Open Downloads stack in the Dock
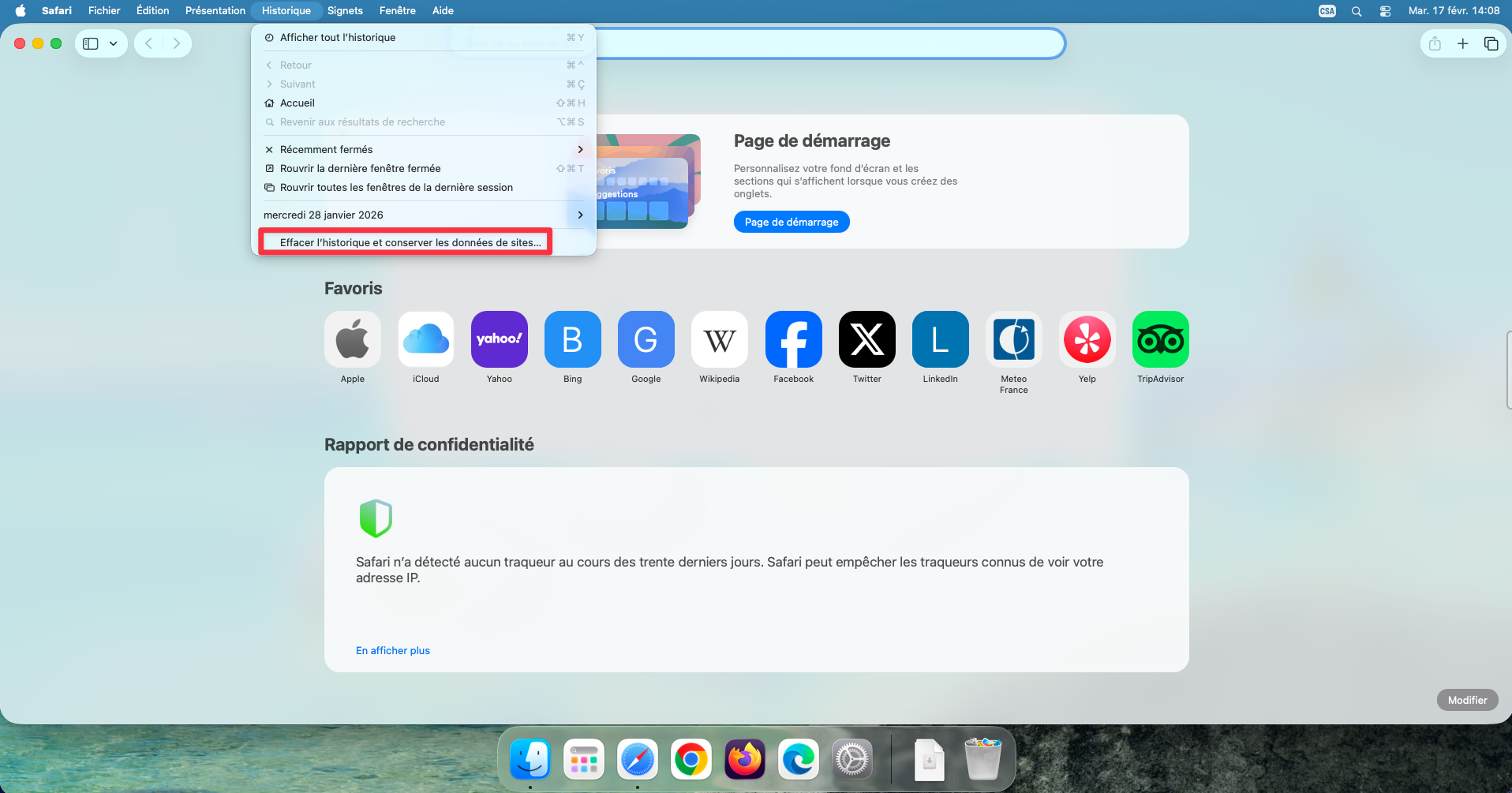The width and height of the screenshot is (1512, 793). tap(930, 760)
